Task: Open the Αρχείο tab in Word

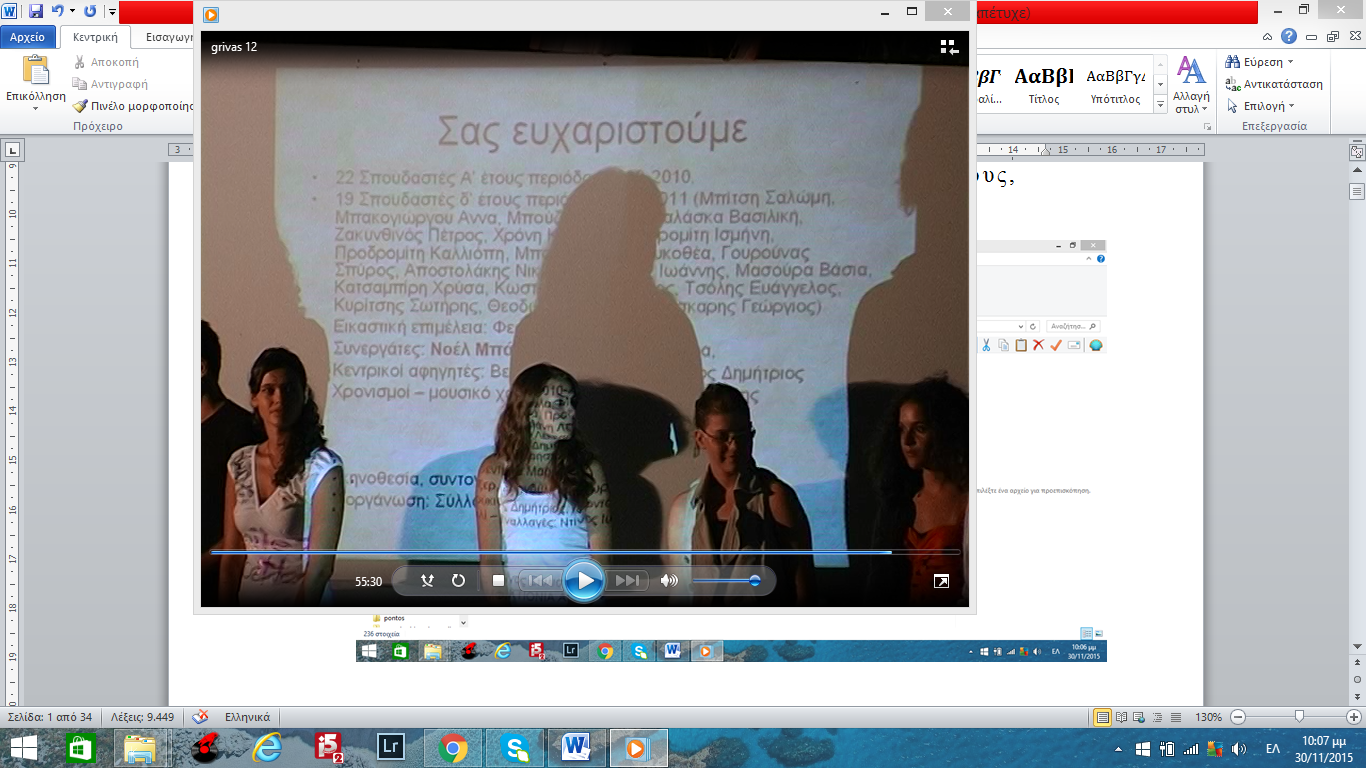Action: point(27,37)
